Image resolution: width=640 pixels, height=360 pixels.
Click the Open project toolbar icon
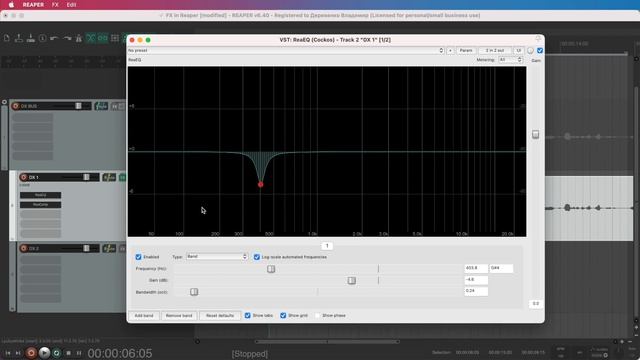click(18, 38)
